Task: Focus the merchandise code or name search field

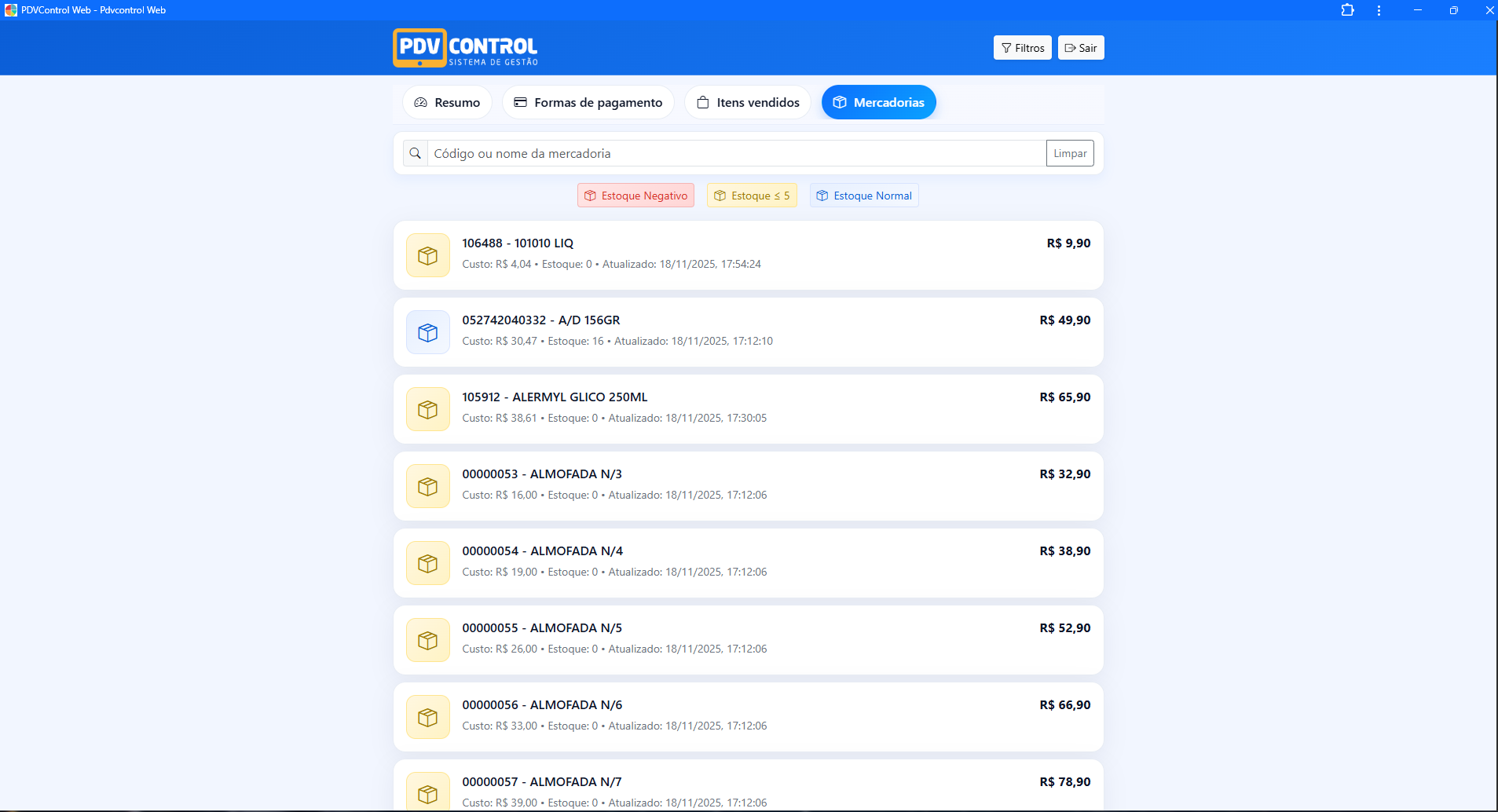Action: (736, 154)
